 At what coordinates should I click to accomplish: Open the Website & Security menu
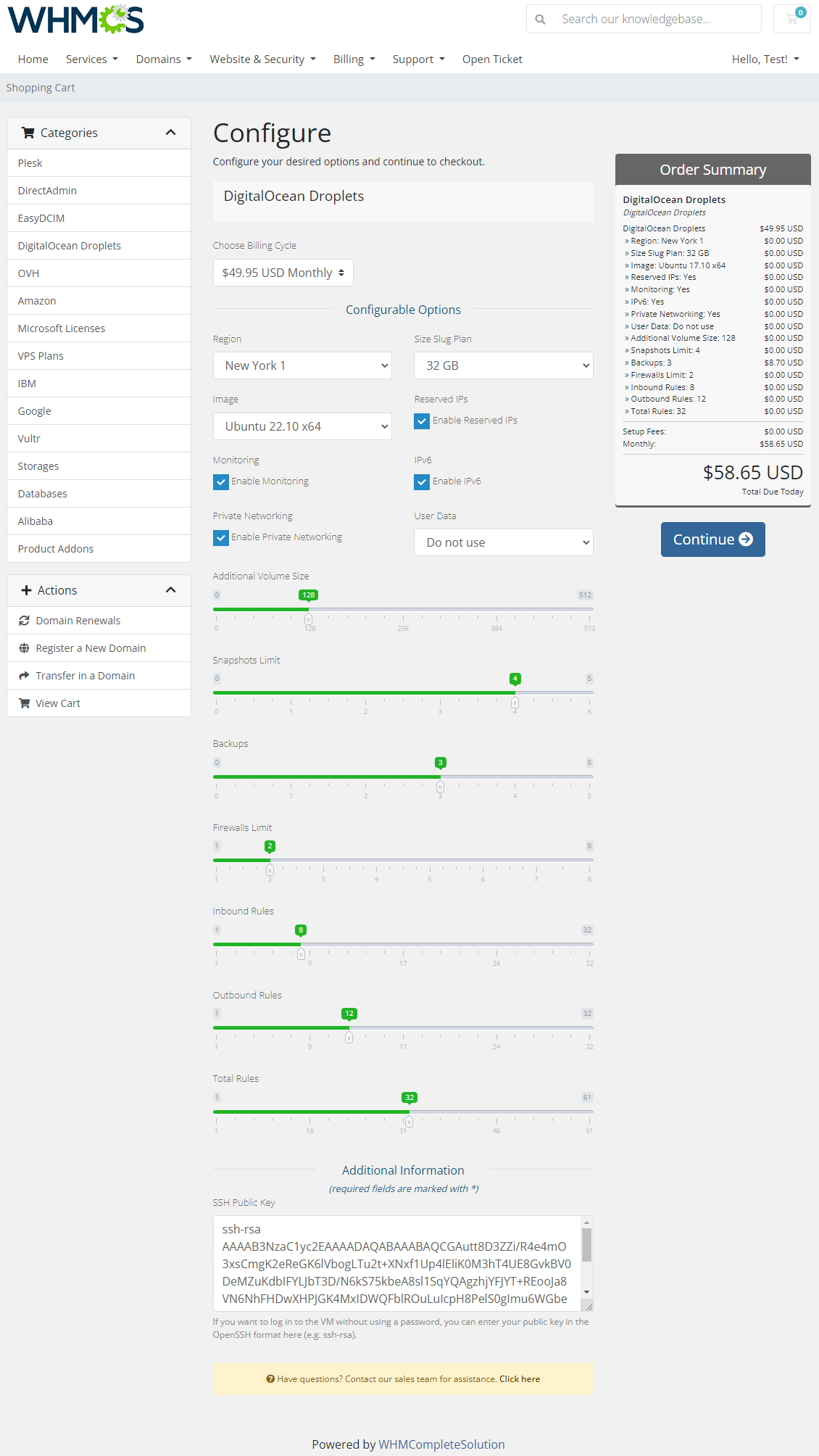pos(262,59)
